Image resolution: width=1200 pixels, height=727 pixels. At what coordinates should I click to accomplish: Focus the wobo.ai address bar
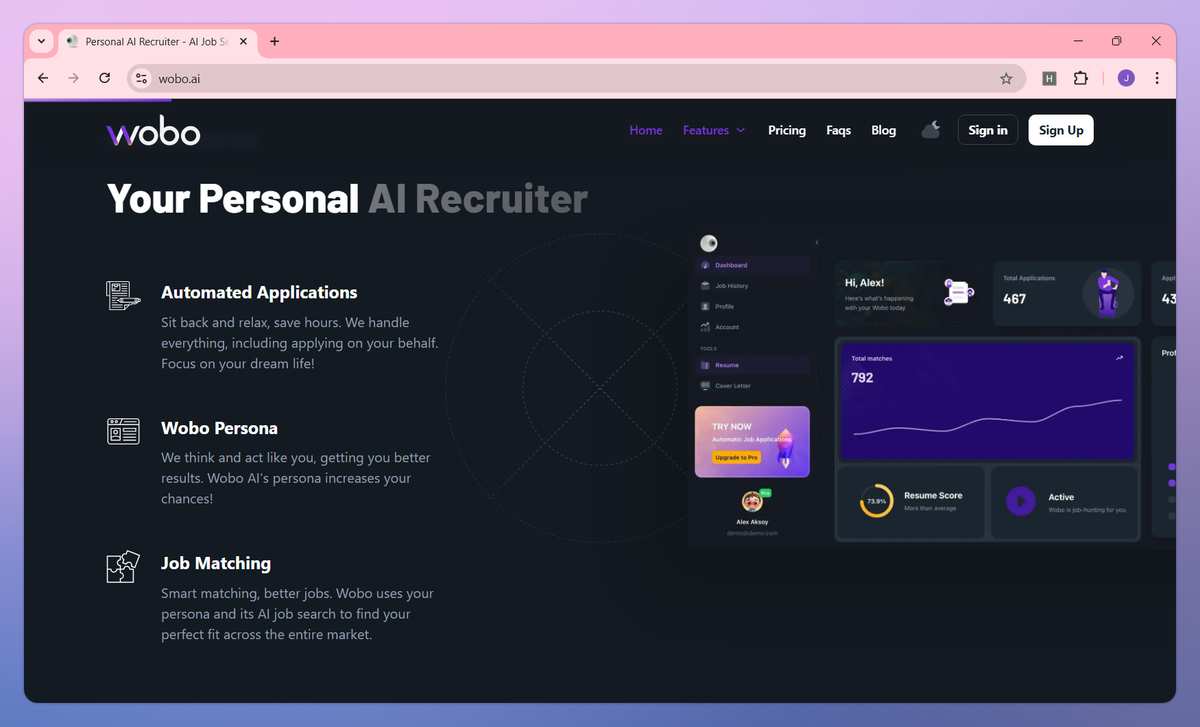tap(575, 78)
